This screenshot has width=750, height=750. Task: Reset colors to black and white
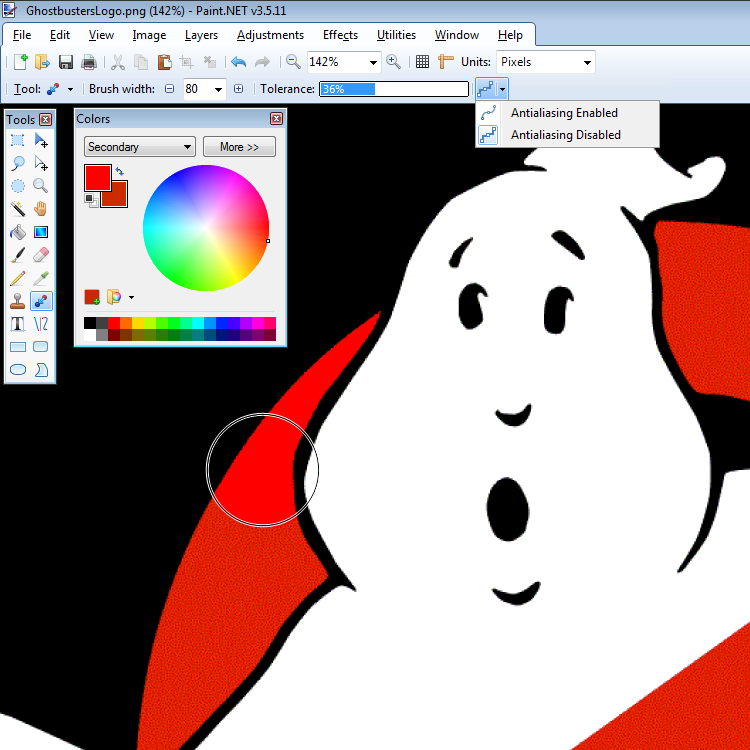point(90,200)
